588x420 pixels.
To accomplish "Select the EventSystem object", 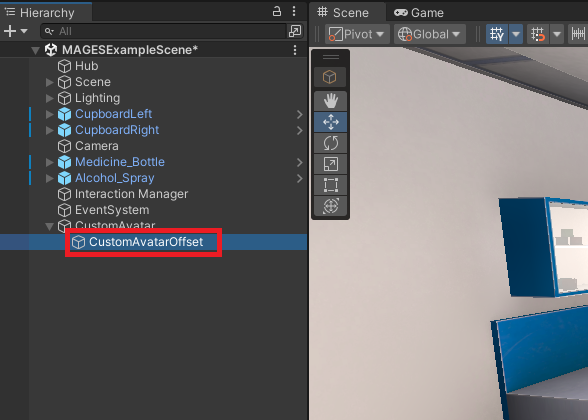I will coord(112,210).
